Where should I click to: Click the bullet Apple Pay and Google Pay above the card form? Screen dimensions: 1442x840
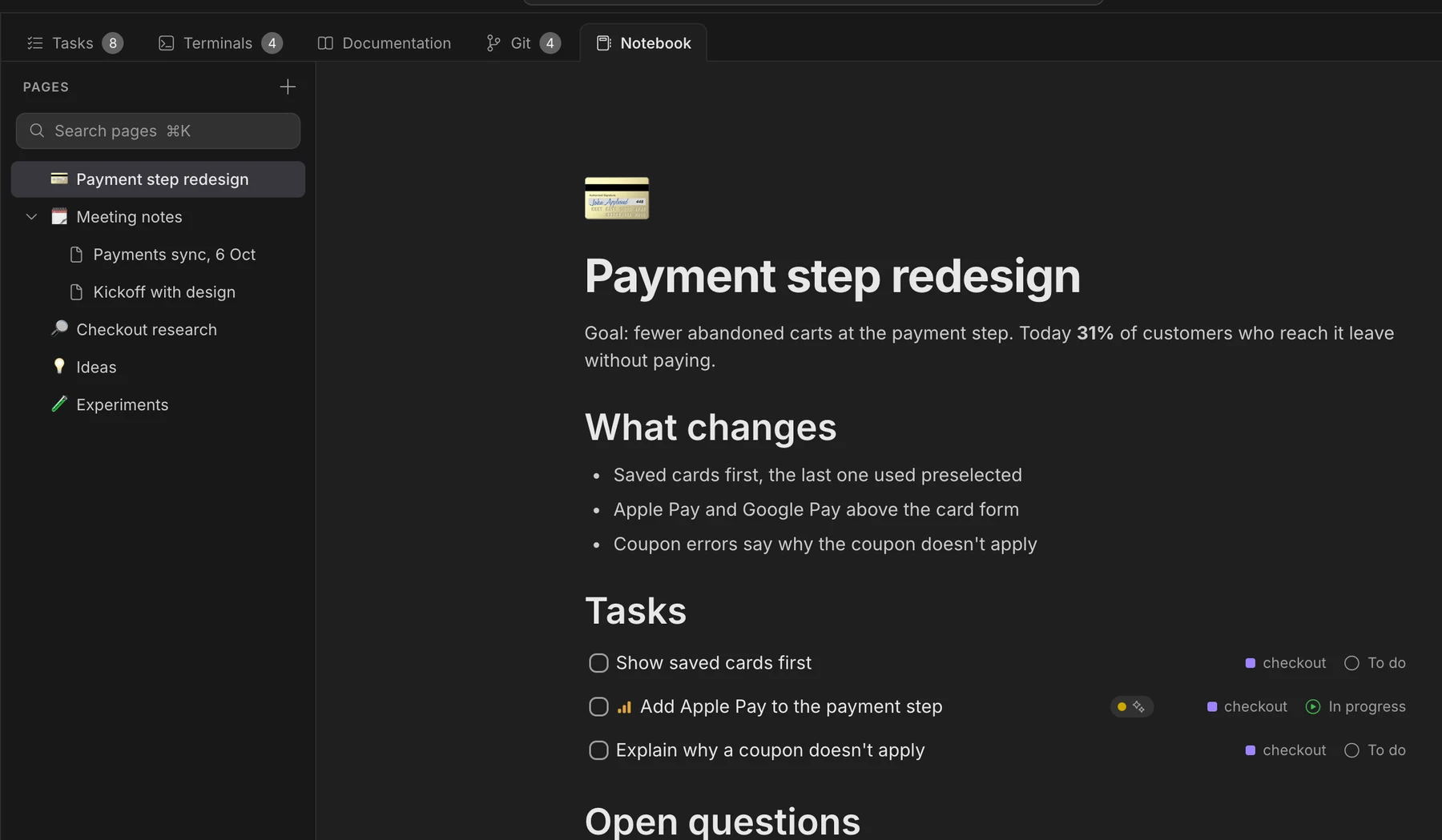tap(816, 509)
